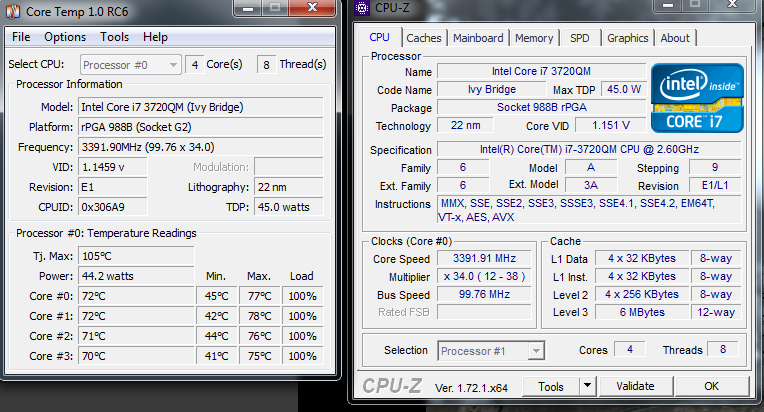Click the Power value 44.2 watts

coord(136,276)
